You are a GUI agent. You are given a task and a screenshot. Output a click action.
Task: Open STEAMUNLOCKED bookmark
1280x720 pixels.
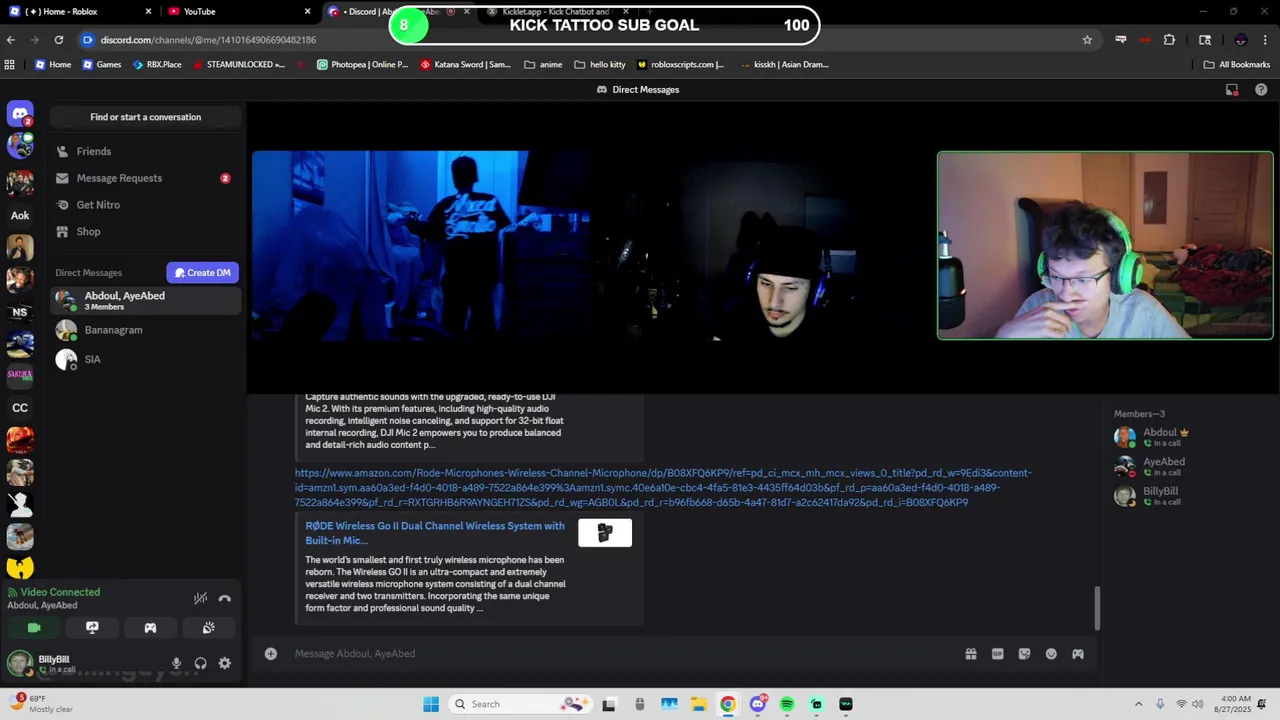tap(238, 65)
